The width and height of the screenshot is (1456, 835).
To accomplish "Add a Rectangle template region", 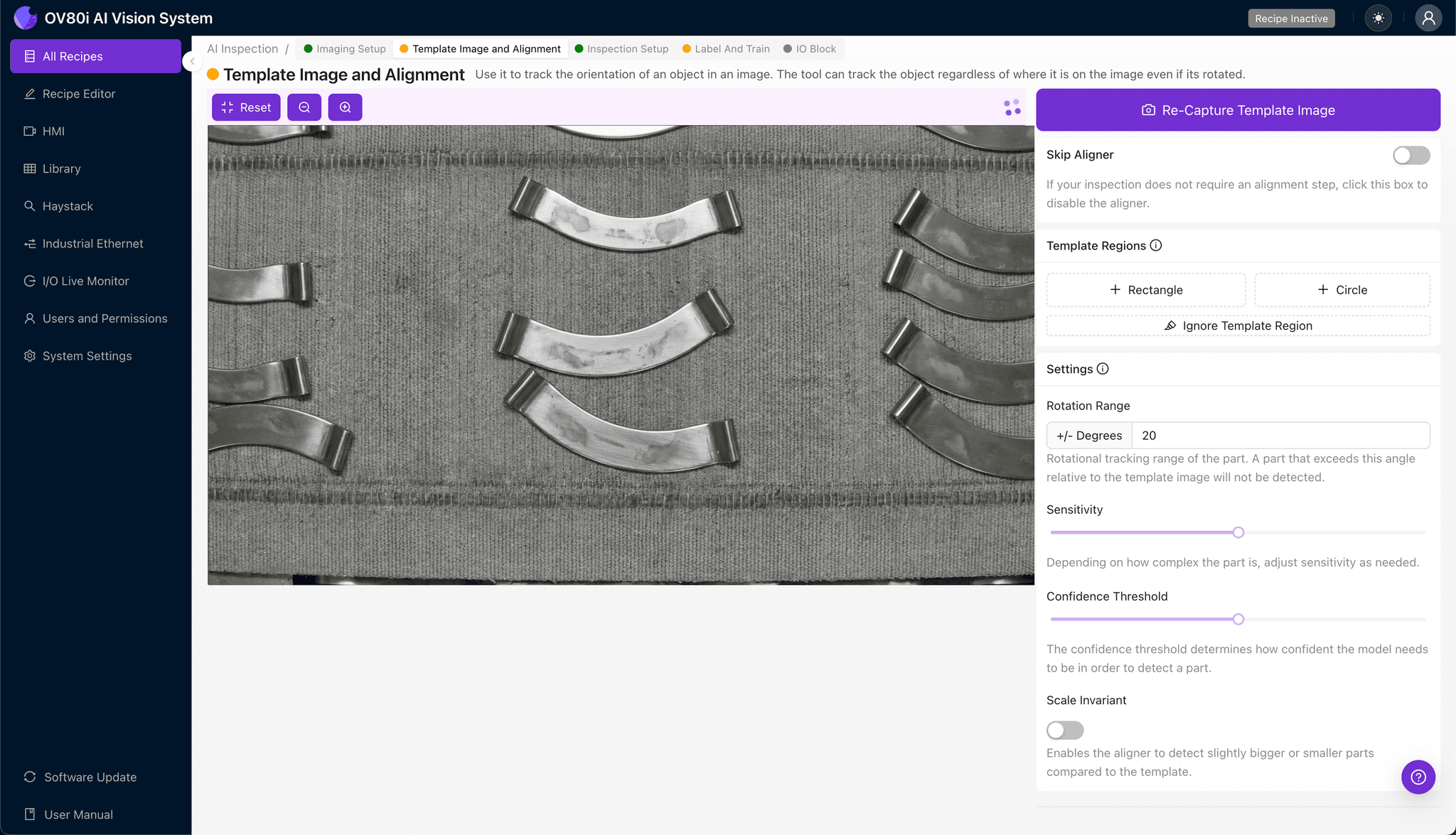I will [1145, 290].
